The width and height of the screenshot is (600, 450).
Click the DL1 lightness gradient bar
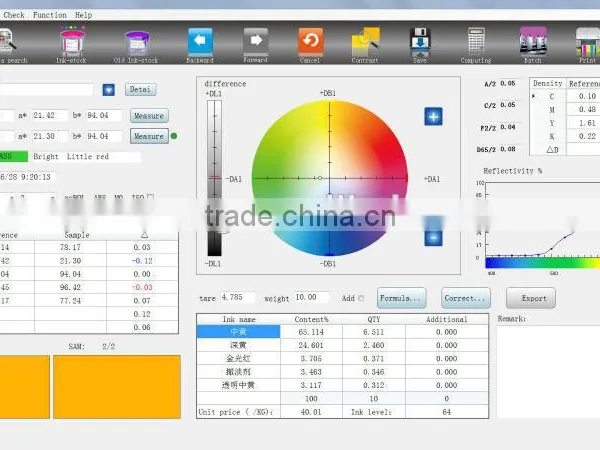pyautogui.click(x=214, y=178)
